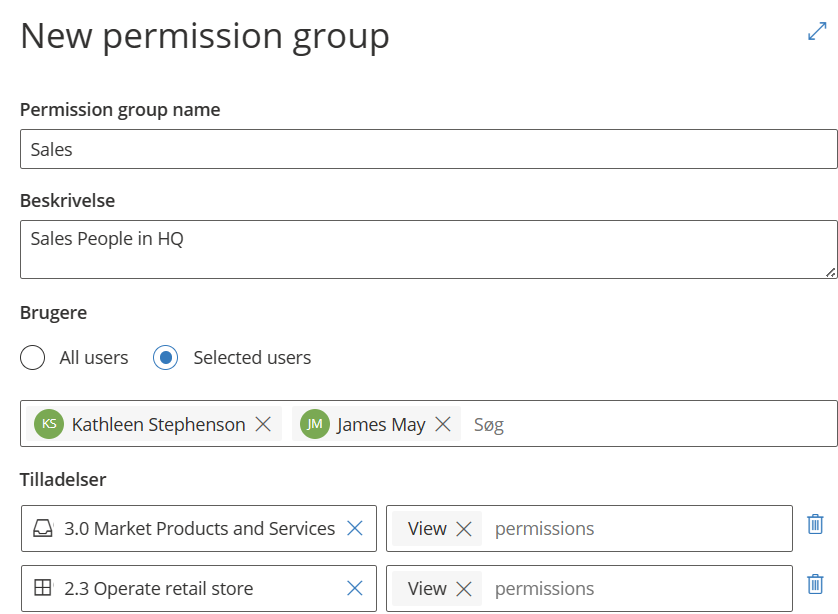Choose the Selected users radio option

(166, 358)
